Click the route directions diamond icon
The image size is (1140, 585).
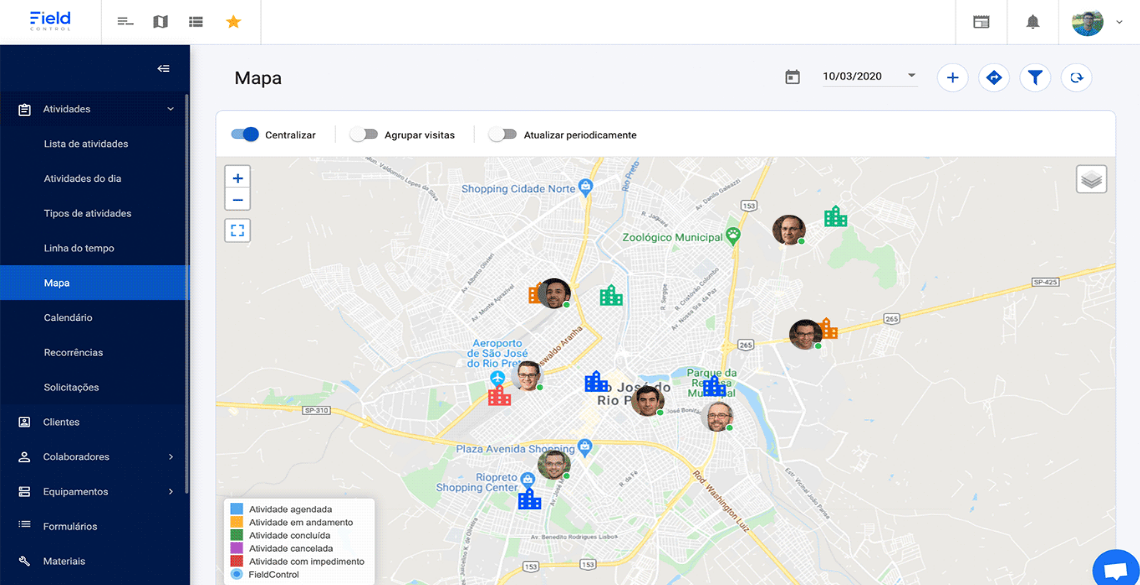tap(994, 77)
